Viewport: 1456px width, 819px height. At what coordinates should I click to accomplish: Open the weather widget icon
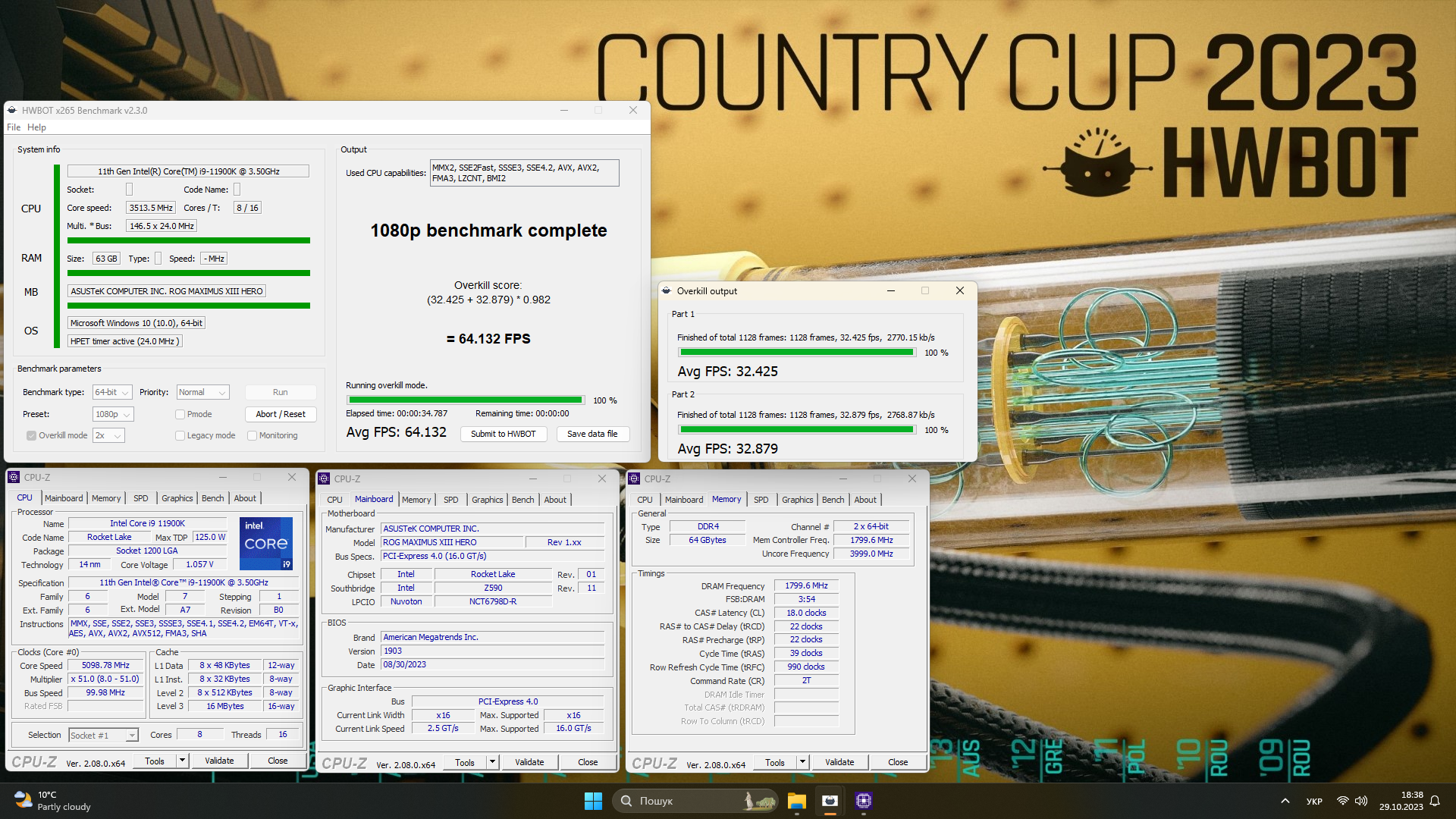point(23,800)
